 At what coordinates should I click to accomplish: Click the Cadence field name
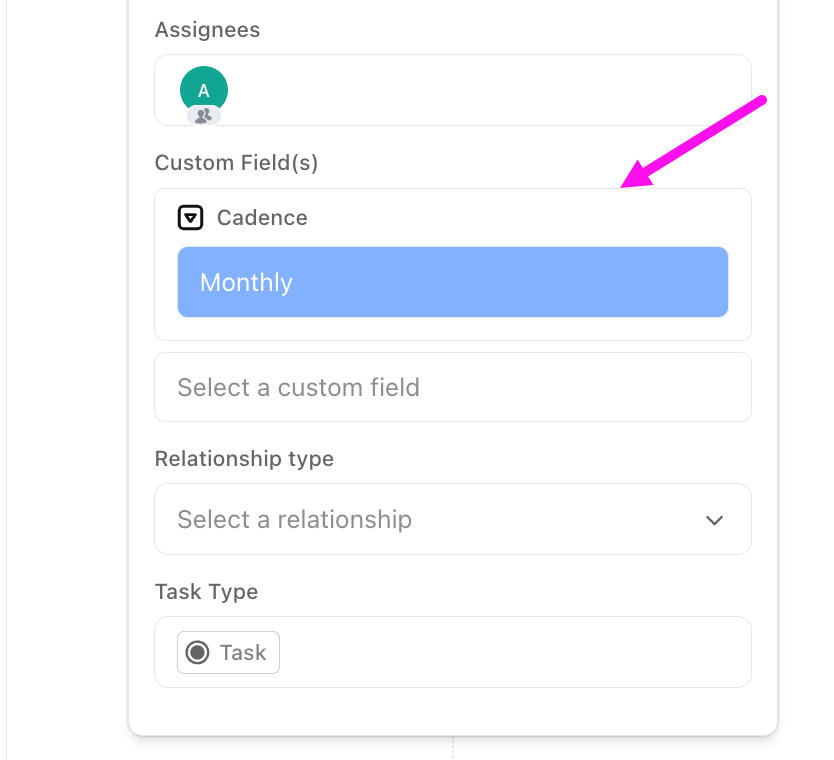[262, 217]
